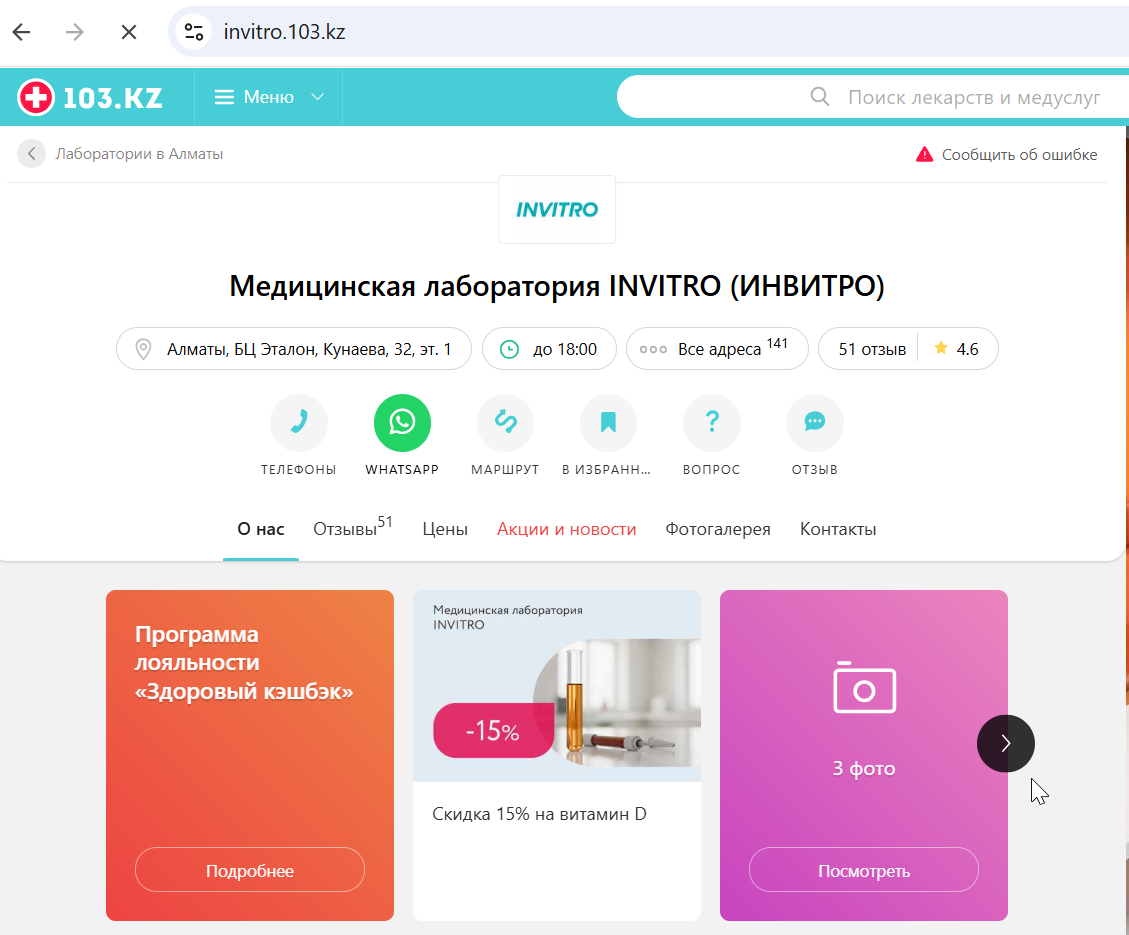This screenshot has height=935, width=1129.
Task: Click the Меню chevron arrow
Action: tap(318, 97)
